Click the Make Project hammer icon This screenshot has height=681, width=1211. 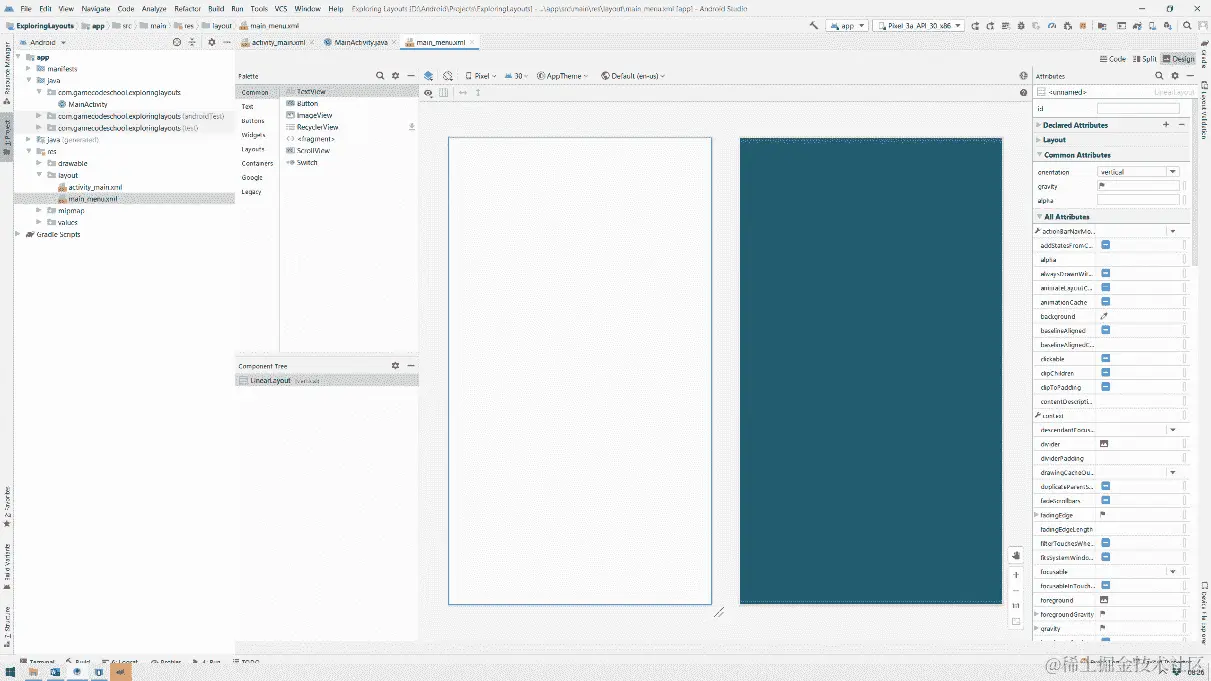click(814, 25)
